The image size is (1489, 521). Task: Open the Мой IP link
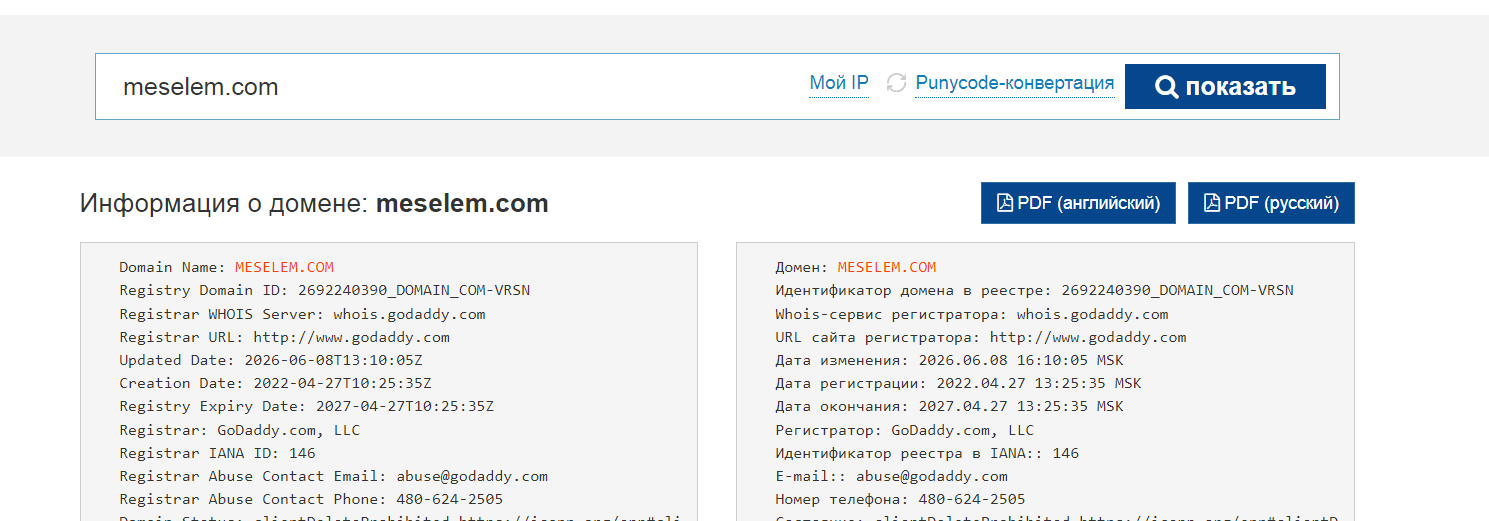[839, 83]
